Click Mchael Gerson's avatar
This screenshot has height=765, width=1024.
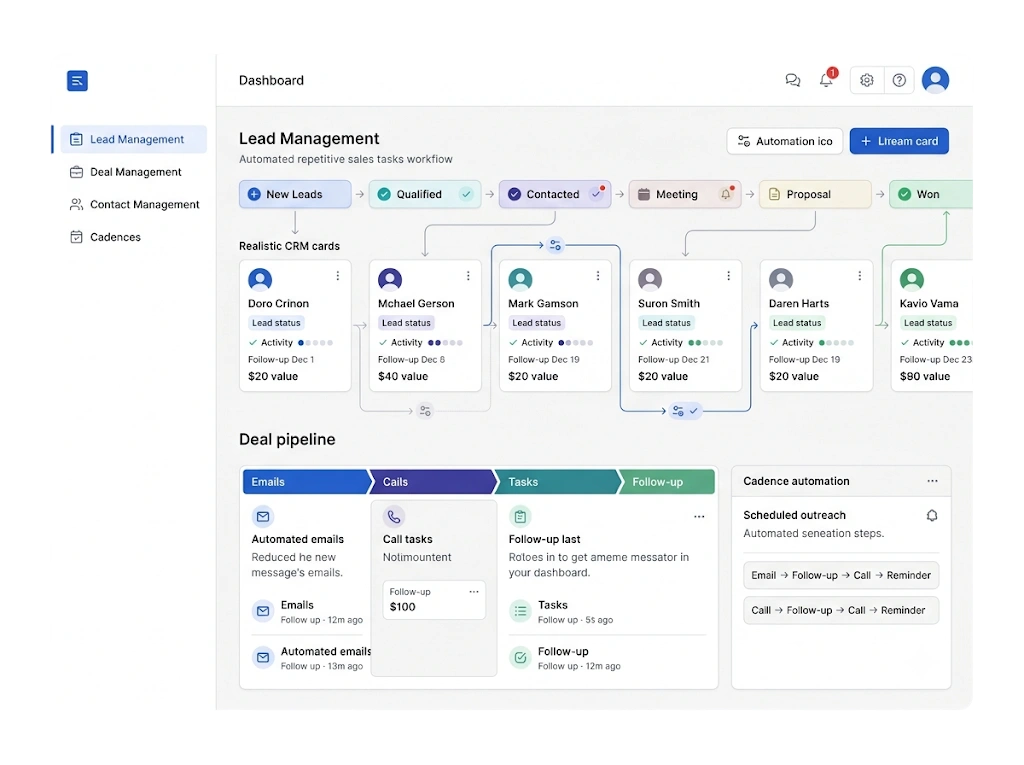390,280
